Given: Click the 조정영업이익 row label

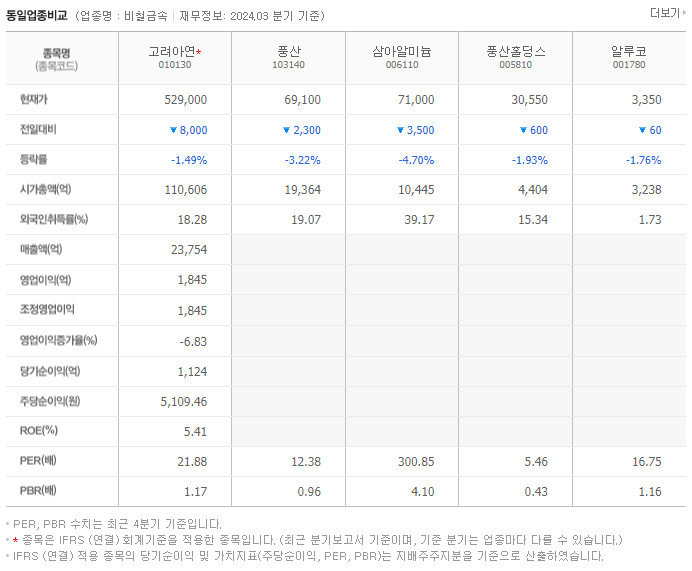Looking at the screenshot, I should click(x=47, y=309).
